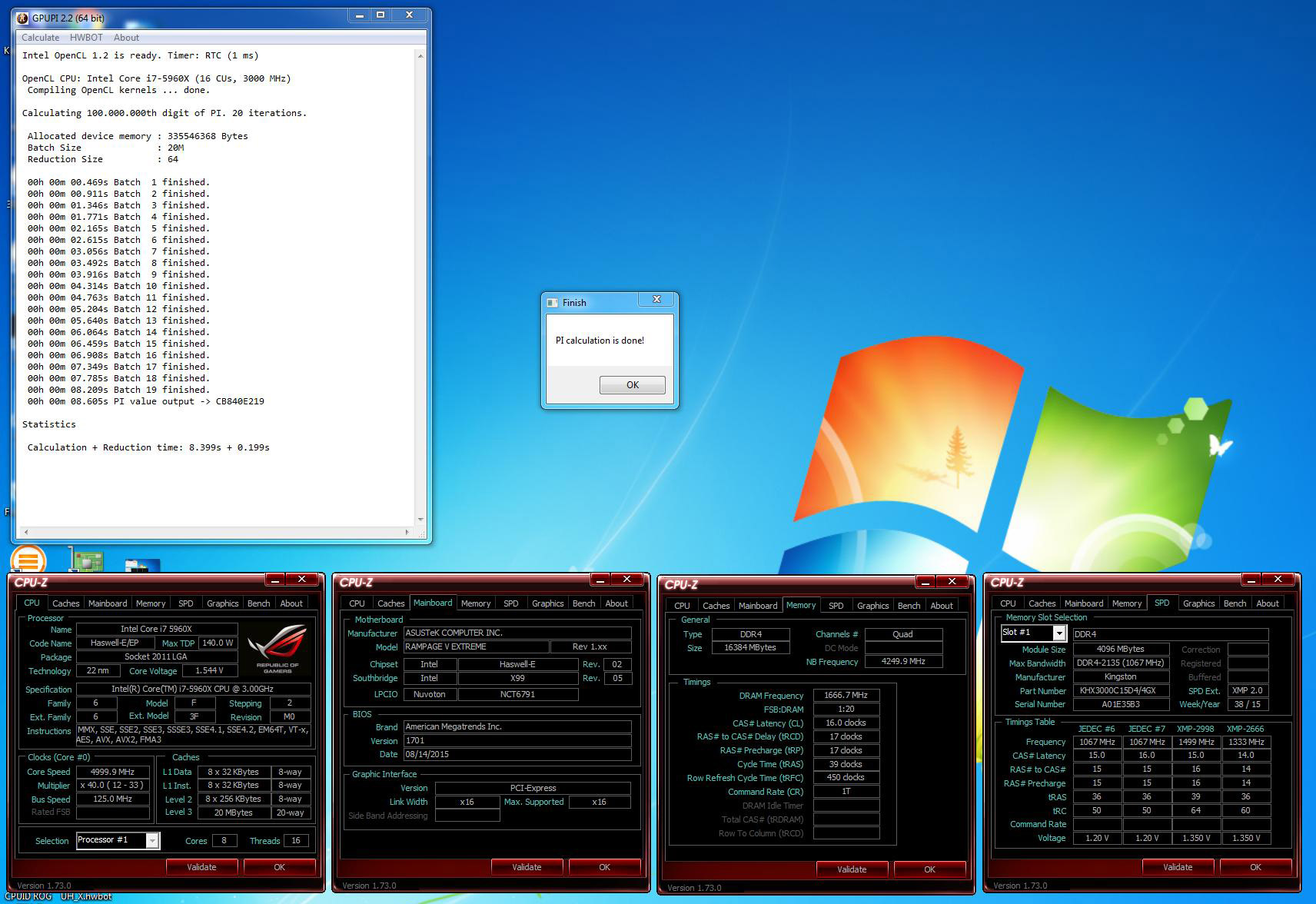Click GPUPI vertical scrollbar up arrow

(x=420, y=56)
